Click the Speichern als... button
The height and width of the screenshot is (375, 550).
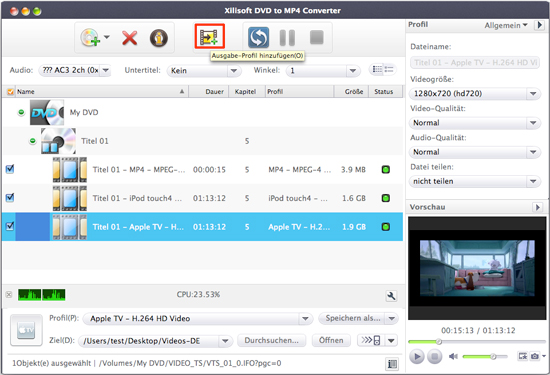[352, 318]
